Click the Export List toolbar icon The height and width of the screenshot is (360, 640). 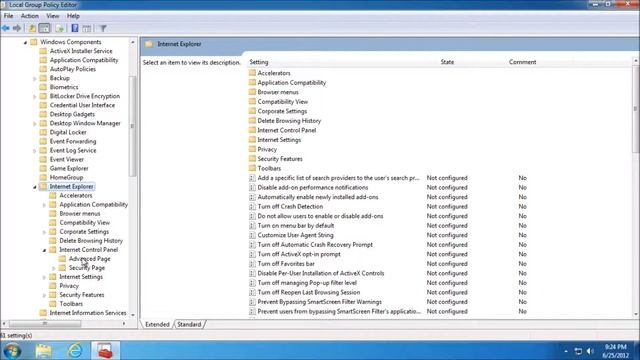point(60,28)
